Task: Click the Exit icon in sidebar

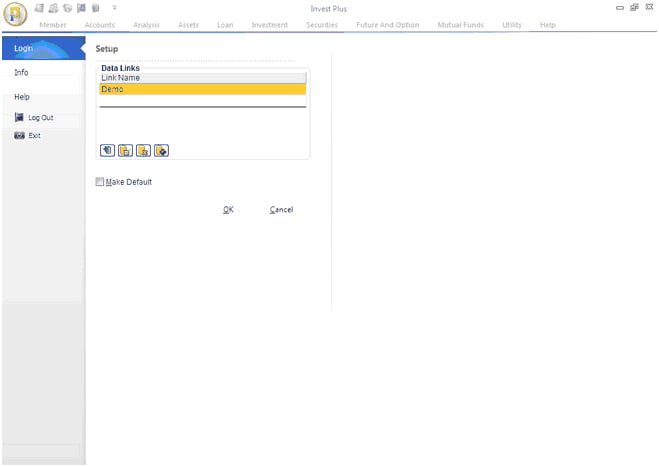Action: 20,135
